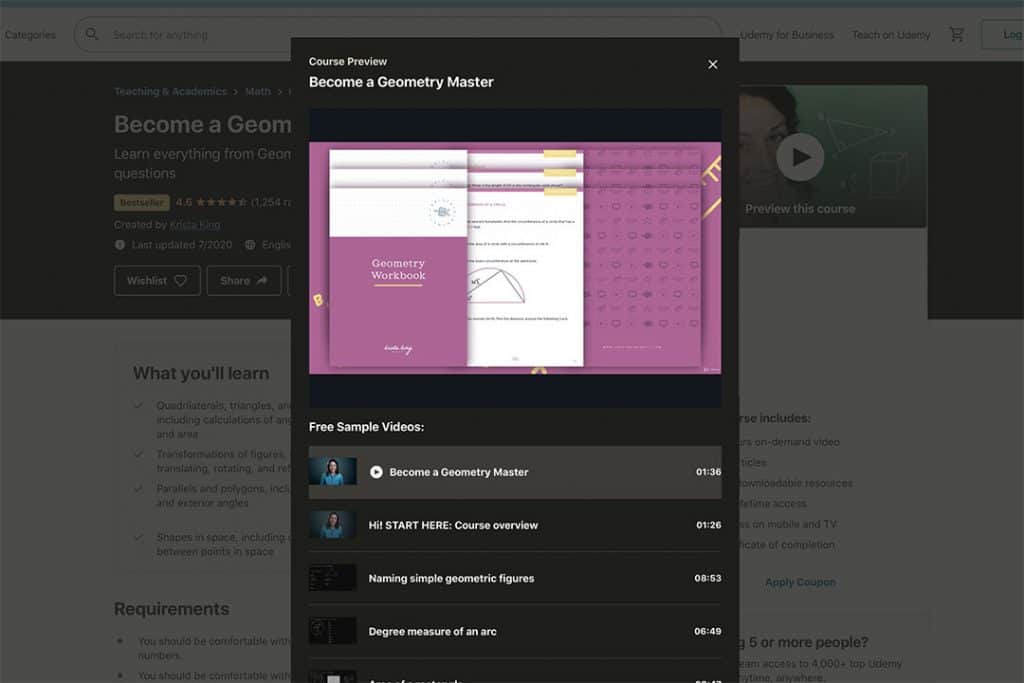Open the shopping cart
Viewport: 1024px width, 683px height.
click(957, 34)
